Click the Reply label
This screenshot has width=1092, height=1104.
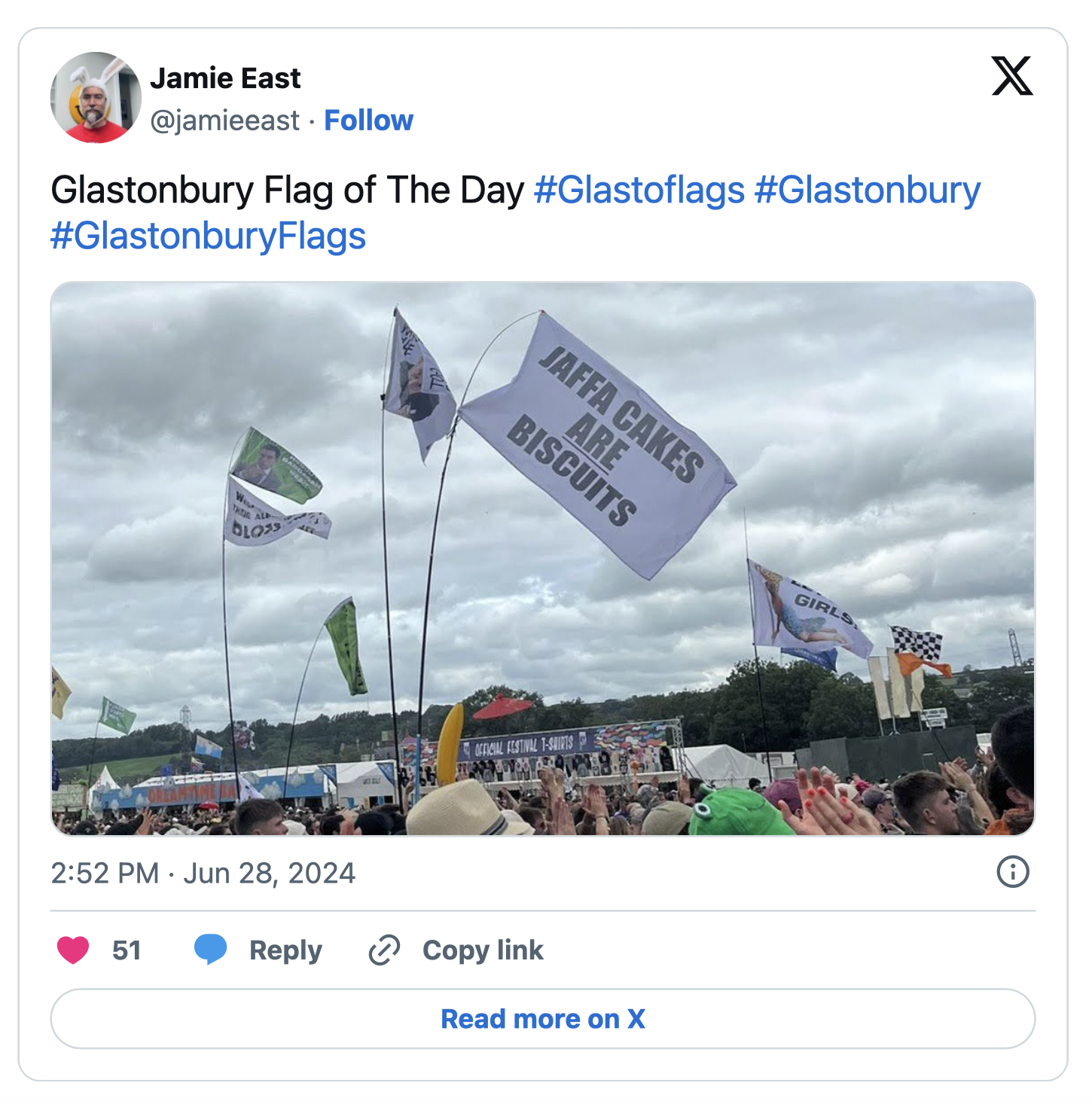pos(285,950)
